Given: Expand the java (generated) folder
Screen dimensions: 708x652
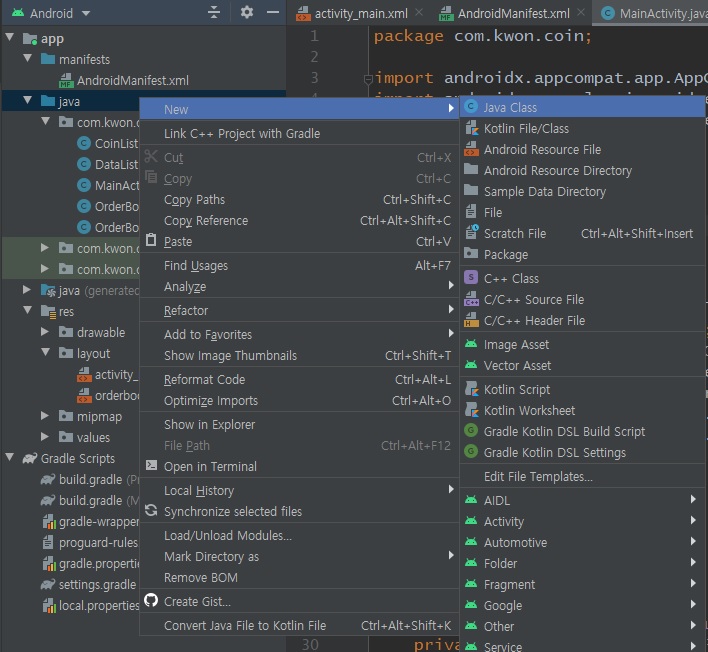Looking at the screenshot, I should pos(27,290).
